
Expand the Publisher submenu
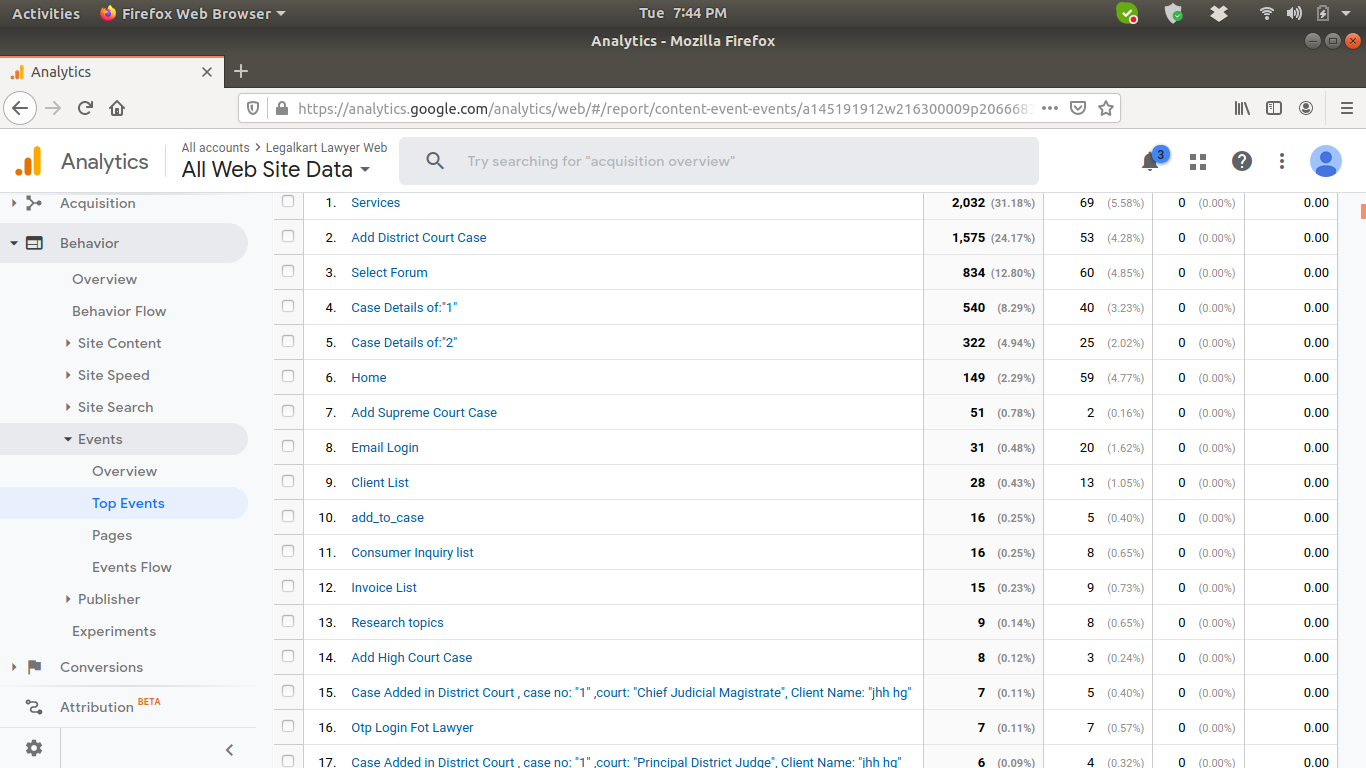[108, 599]
